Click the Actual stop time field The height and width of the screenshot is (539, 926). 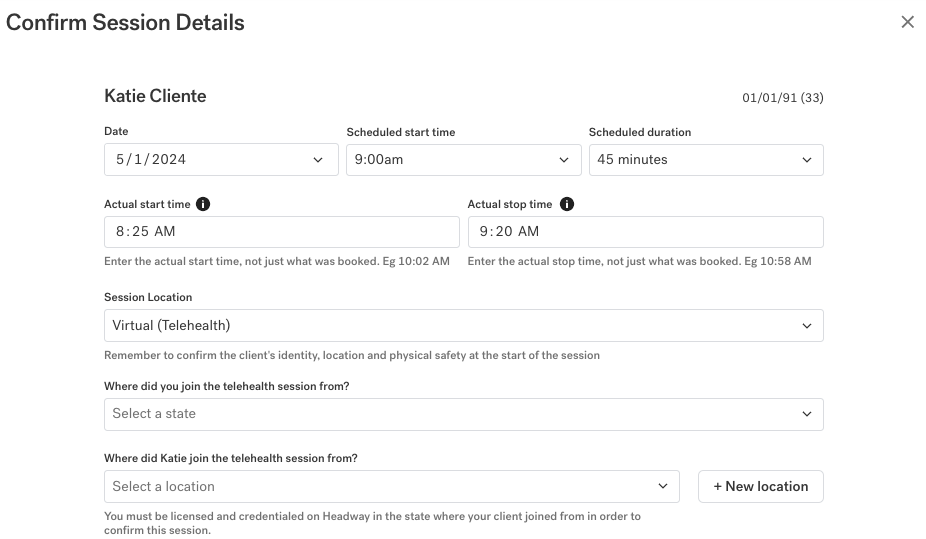coord(645,232)
